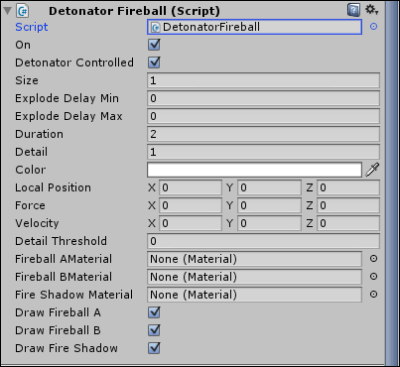Open object picker for Fire Shadow Material
The width and height of the screenshot is (400, 367).
point(373,294)
